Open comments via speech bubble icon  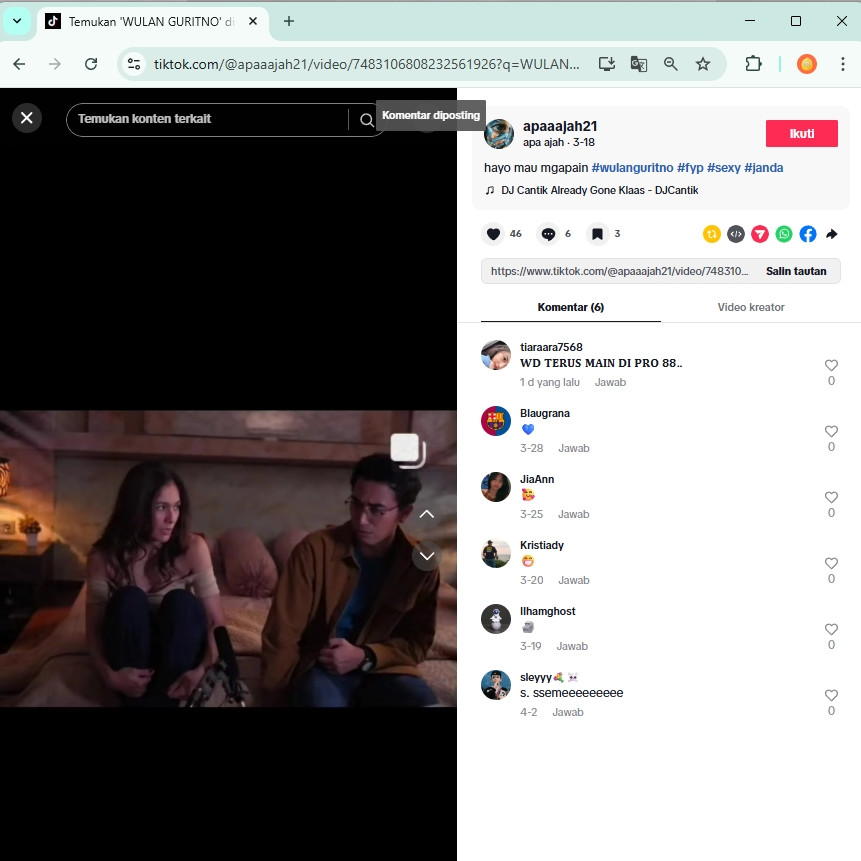click(548, 234)
